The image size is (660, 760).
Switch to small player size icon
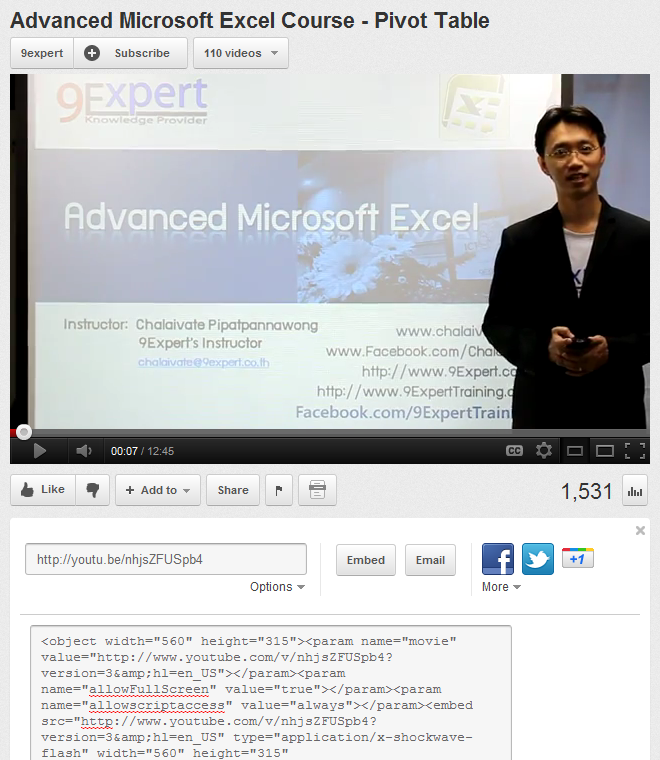(x=575, y=451)
